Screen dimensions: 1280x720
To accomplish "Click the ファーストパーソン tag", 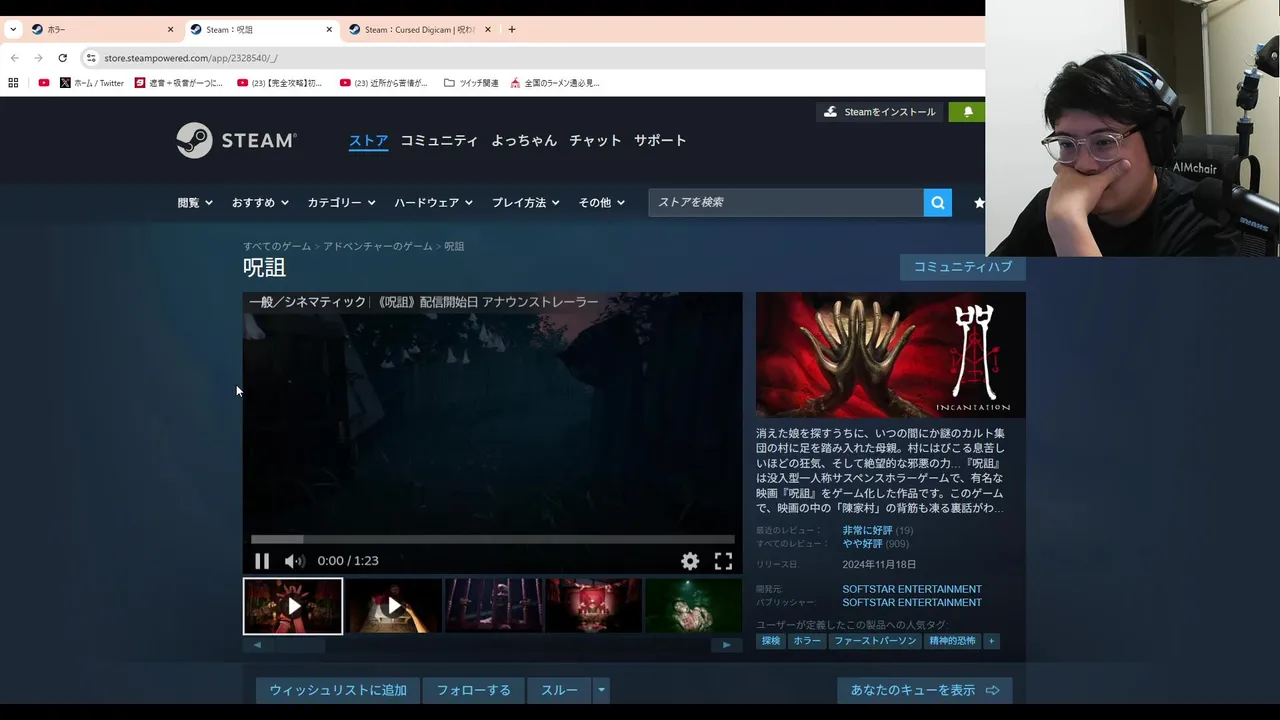I will pyautogui.click(x=875, y=641).
